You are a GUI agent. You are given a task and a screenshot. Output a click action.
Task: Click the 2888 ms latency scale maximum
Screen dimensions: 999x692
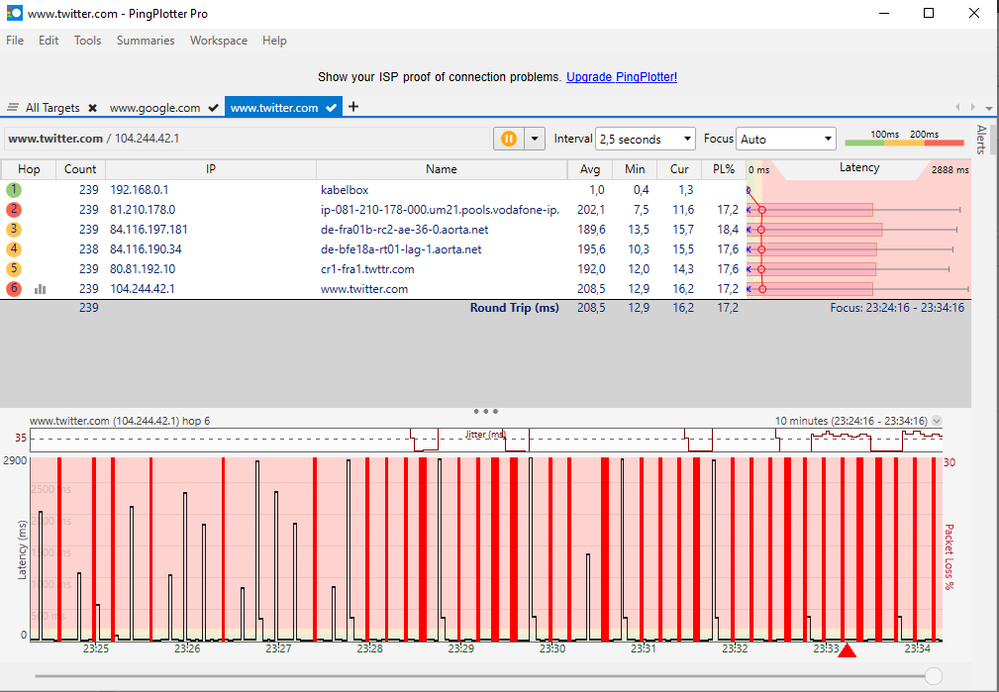950,169
